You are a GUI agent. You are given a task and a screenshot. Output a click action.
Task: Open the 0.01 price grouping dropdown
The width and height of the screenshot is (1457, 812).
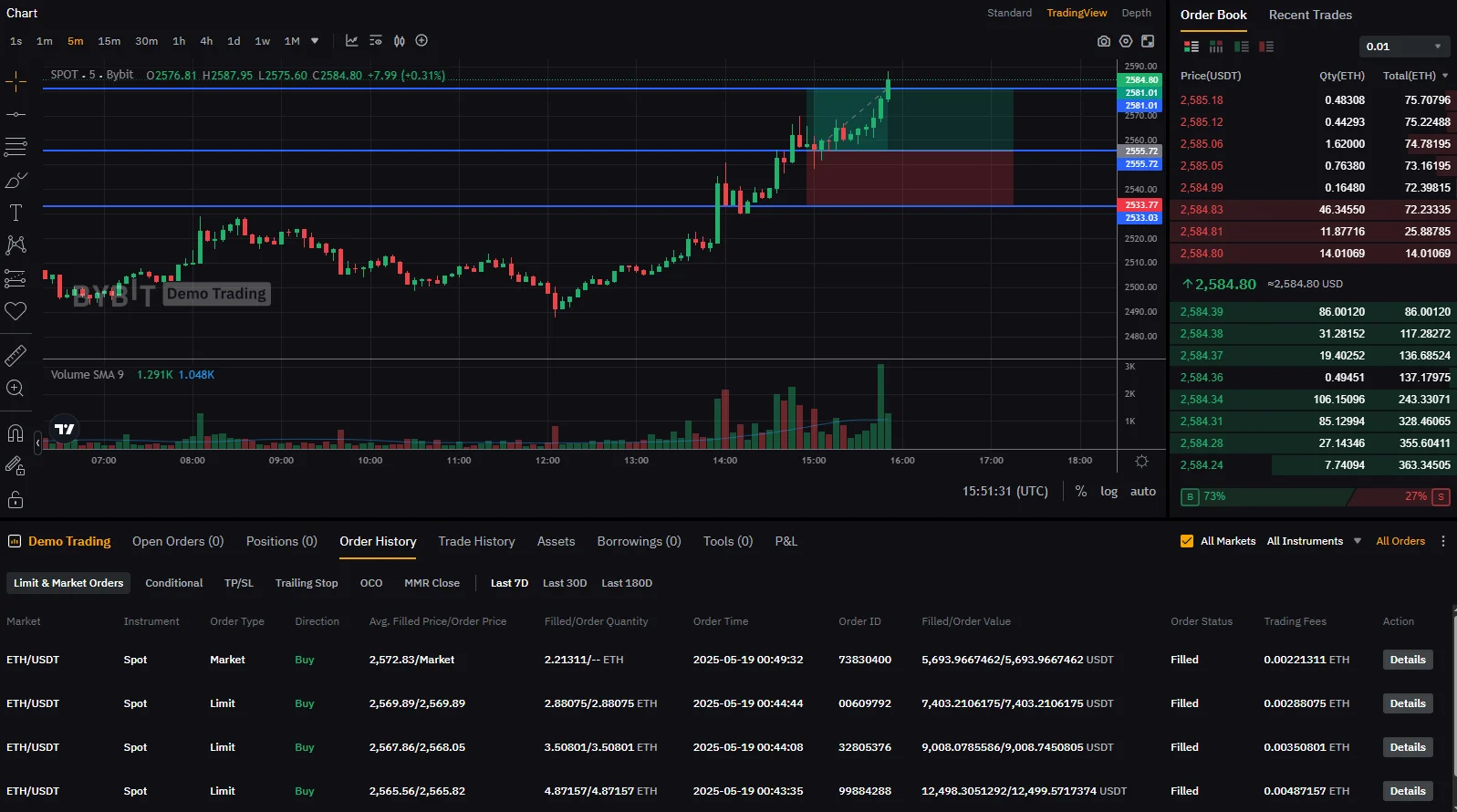click(1403, 47)
